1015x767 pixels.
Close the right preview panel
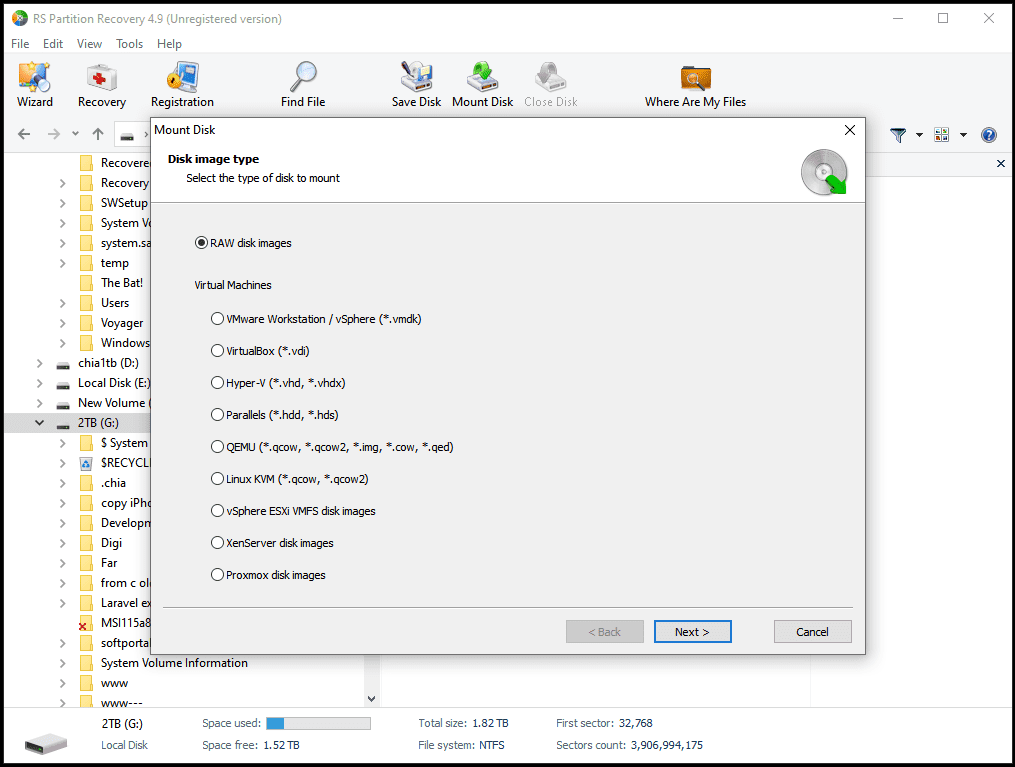point(1001,163)
